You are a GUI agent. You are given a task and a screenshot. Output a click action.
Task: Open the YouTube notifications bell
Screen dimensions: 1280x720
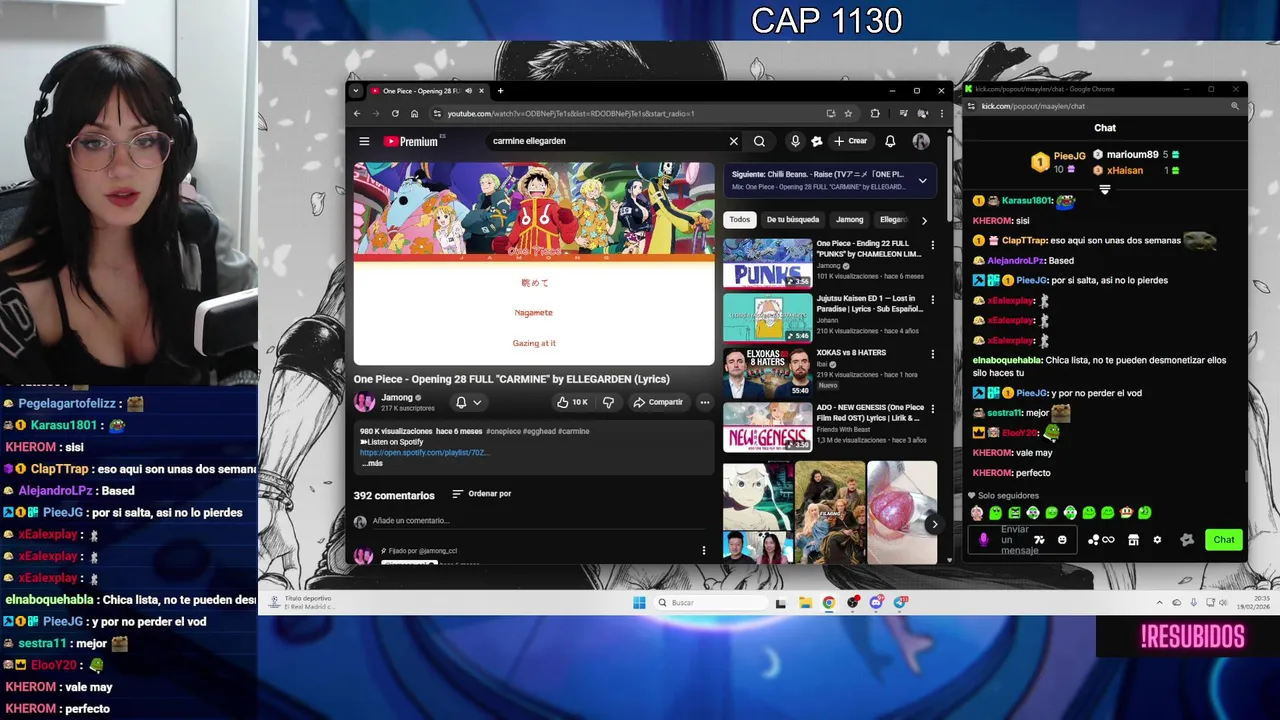(890, 141)
